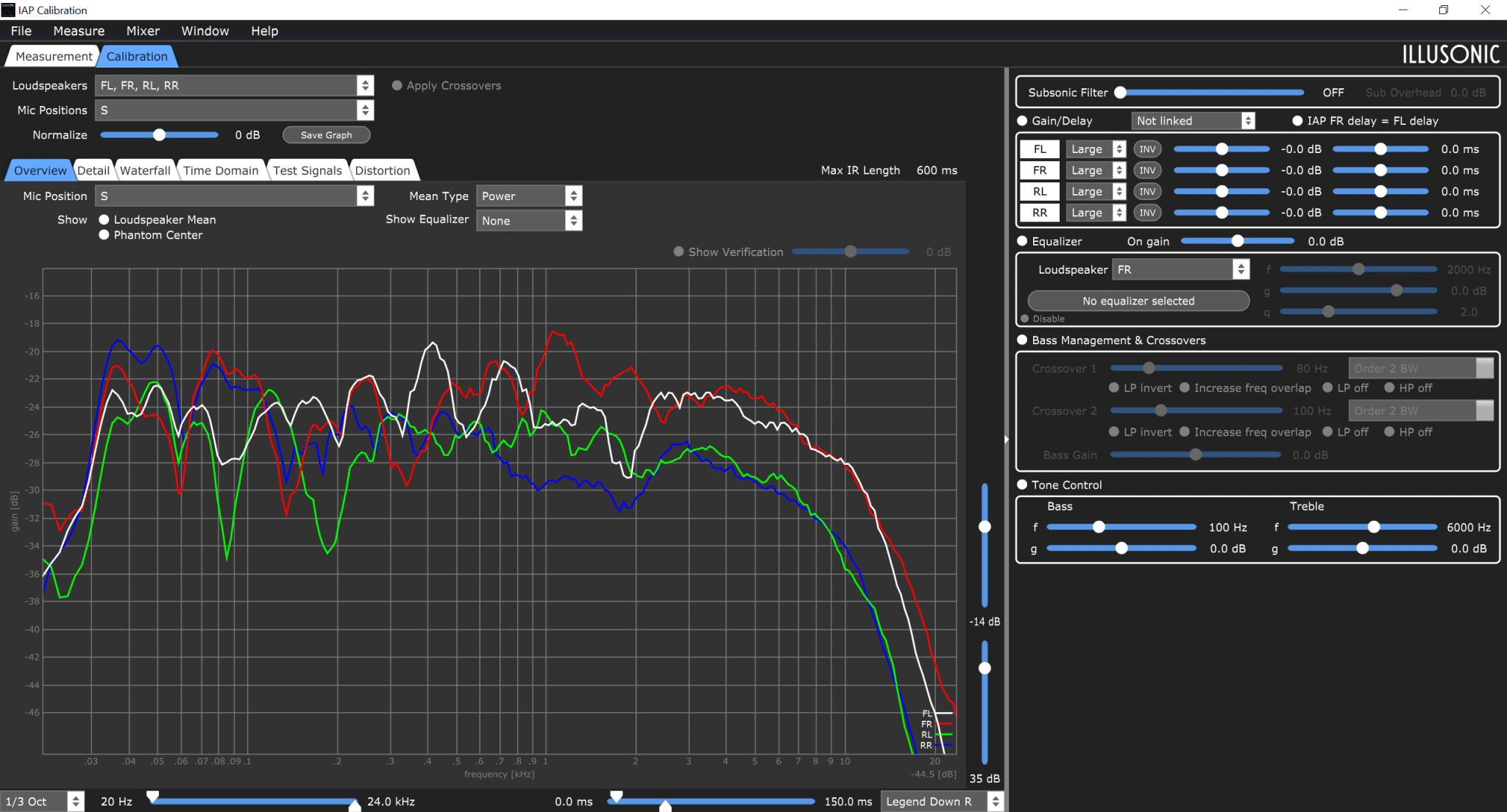Select the RR channel label box

click(x=1040, y=213)
